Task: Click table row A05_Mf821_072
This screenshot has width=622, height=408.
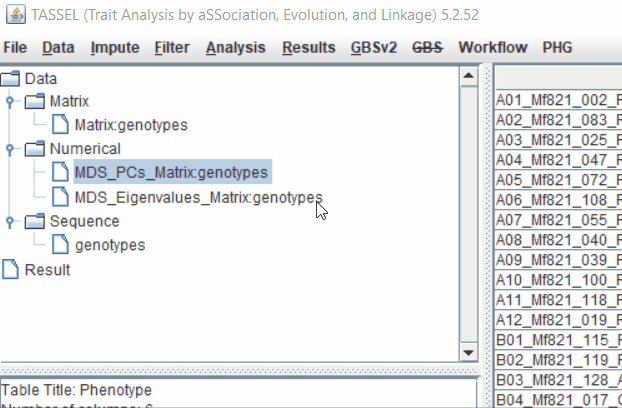Action: coord(559,180)
